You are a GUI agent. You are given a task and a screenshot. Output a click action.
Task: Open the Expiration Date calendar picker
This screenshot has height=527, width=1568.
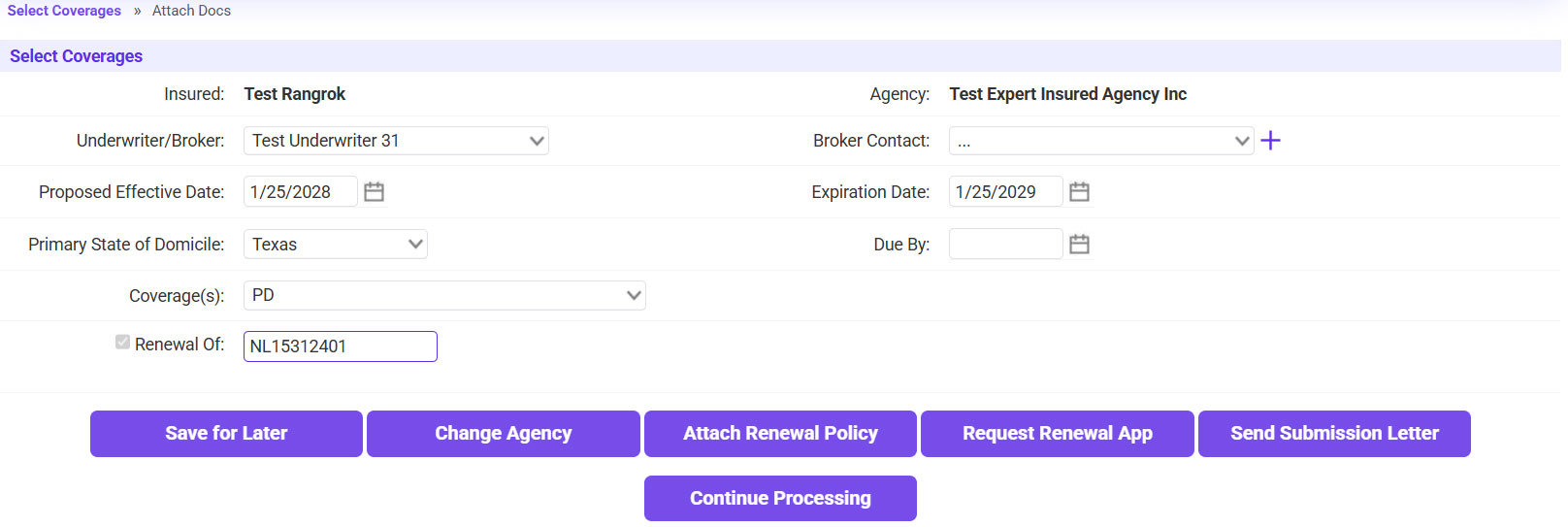click(x=1079, y=192)
